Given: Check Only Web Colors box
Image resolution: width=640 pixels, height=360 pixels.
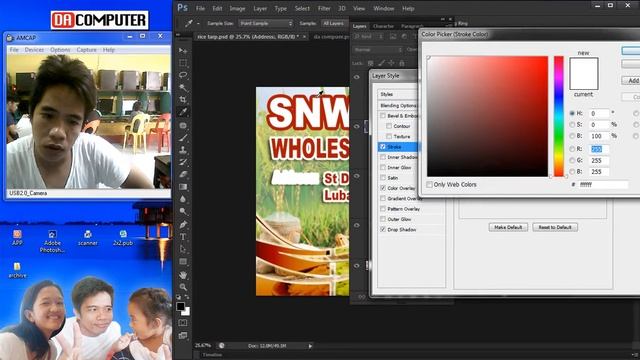Looking at the screenshot, I should [429, 184].
